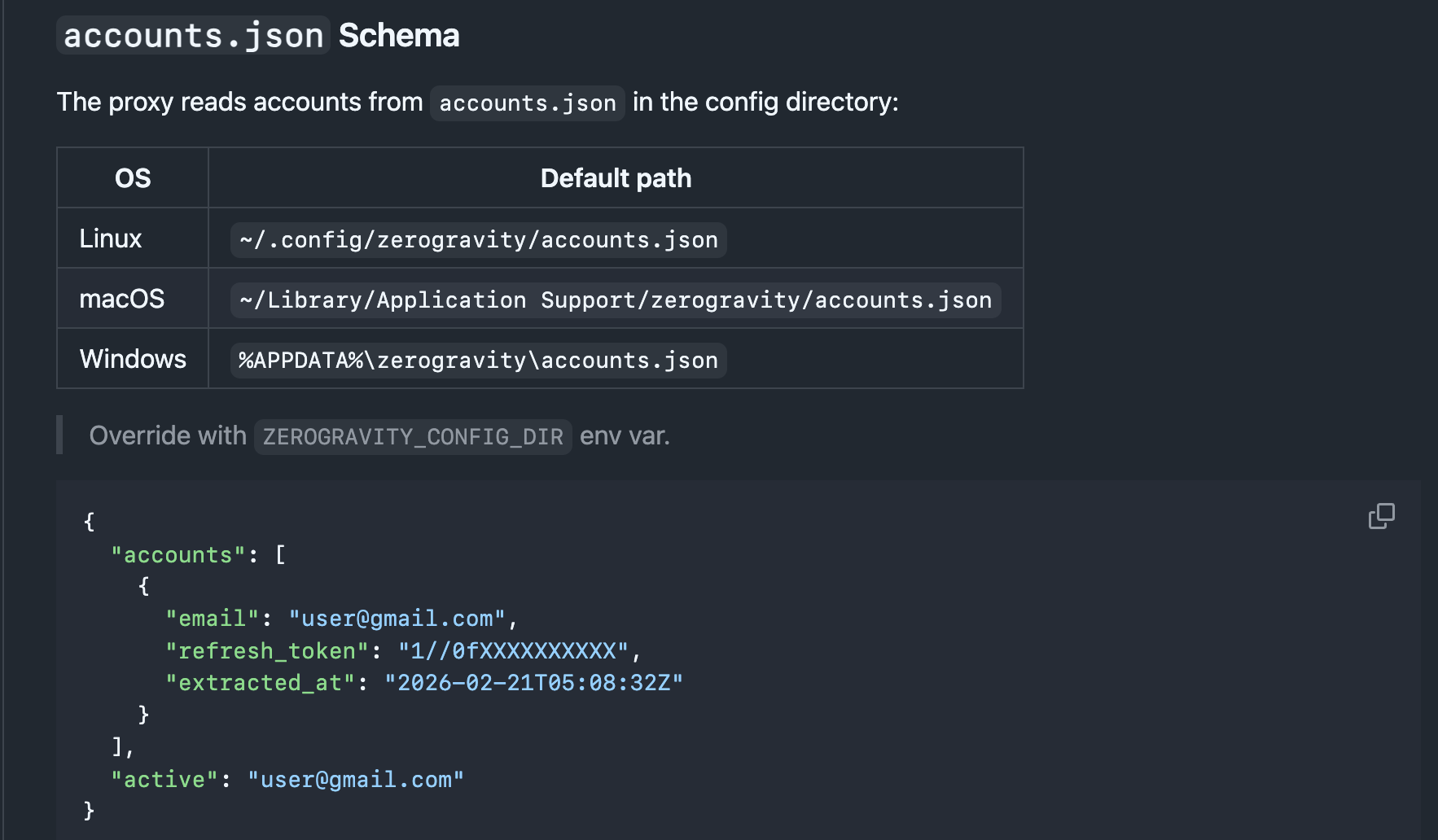This screenshot has width=1438, height=840.
Task: Select the Windows table cell
Action: pyautogui.click(x=133, y=359)
